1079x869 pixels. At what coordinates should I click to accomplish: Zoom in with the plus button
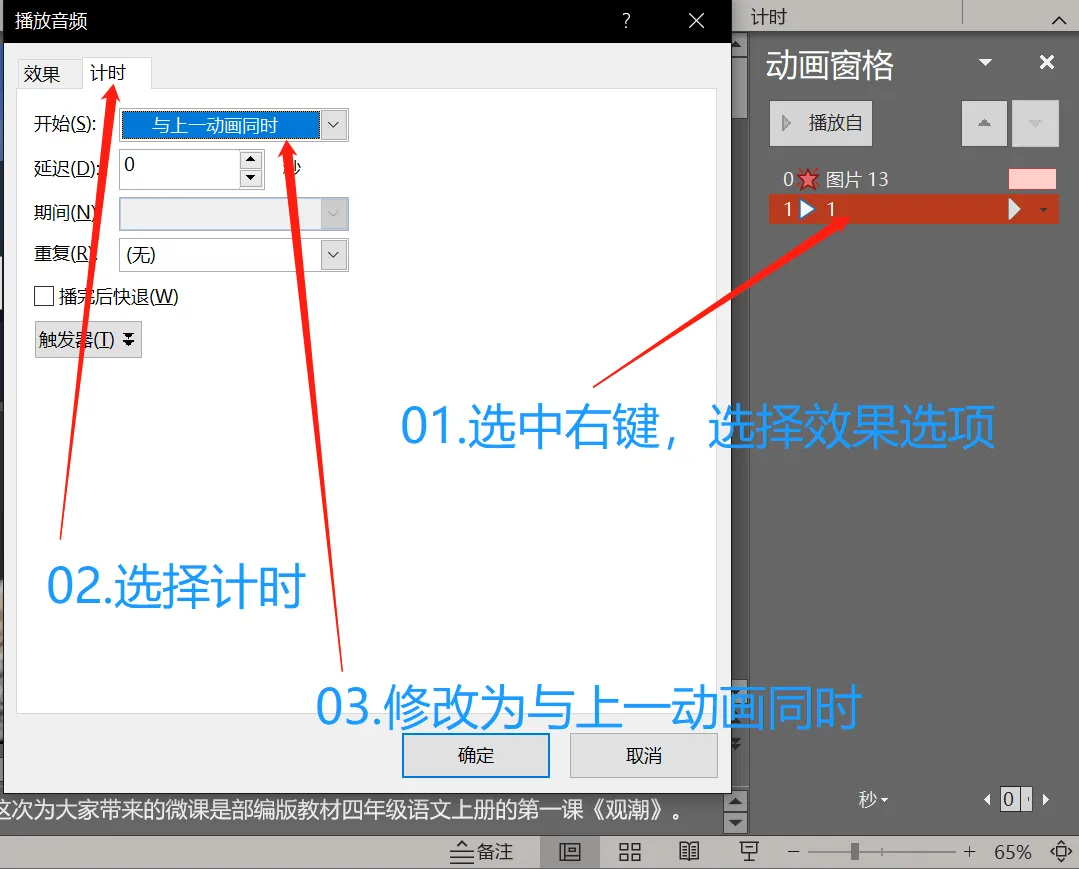[970, 852]
